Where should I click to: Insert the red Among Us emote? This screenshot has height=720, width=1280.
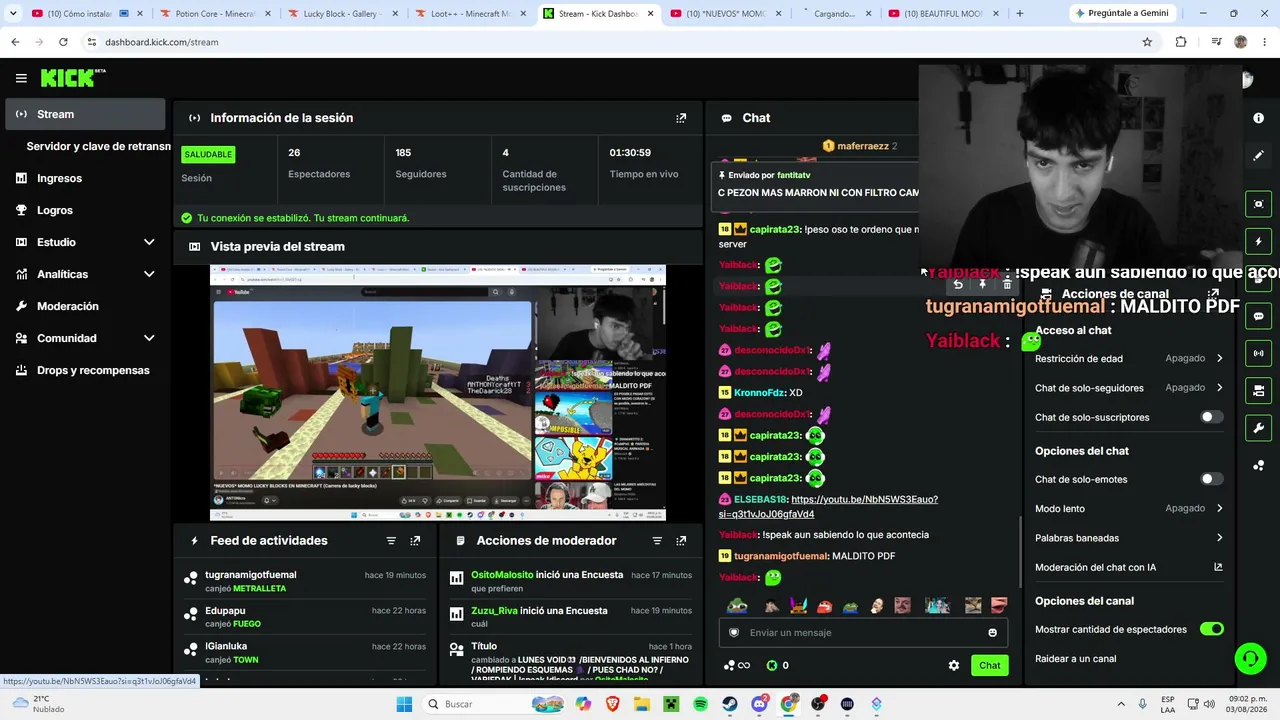[825, 606]
